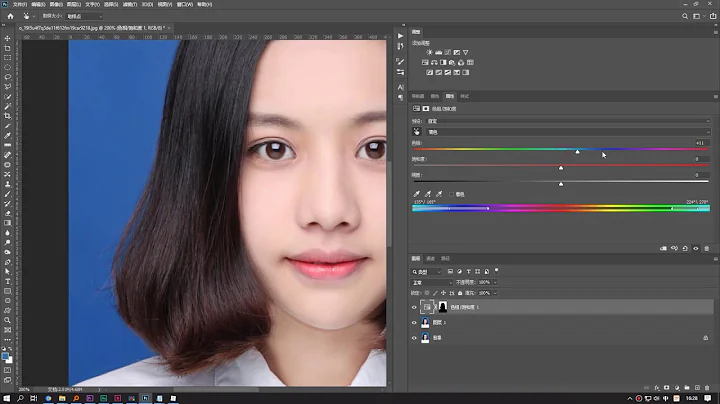This screenshot has height=404, width=720.
Task: Toggle lock transparent pixels
Action: (x=427, y=293)
